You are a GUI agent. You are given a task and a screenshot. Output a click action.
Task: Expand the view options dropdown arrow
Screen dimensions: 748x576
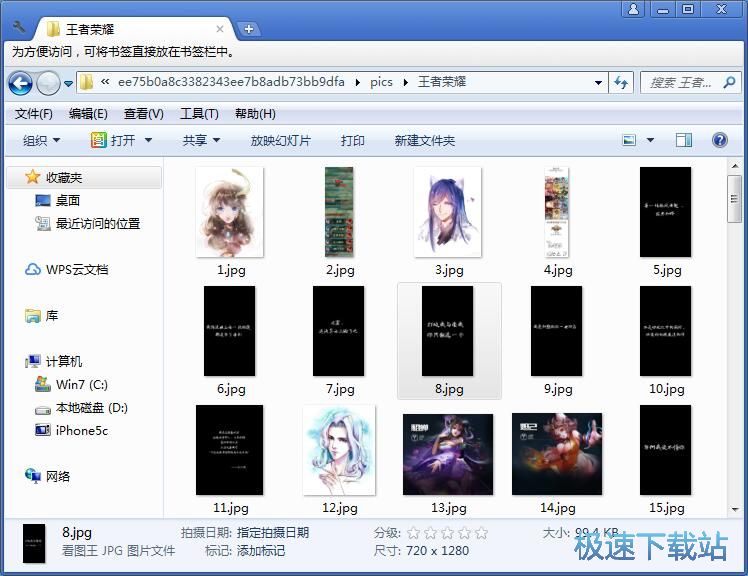650,140
